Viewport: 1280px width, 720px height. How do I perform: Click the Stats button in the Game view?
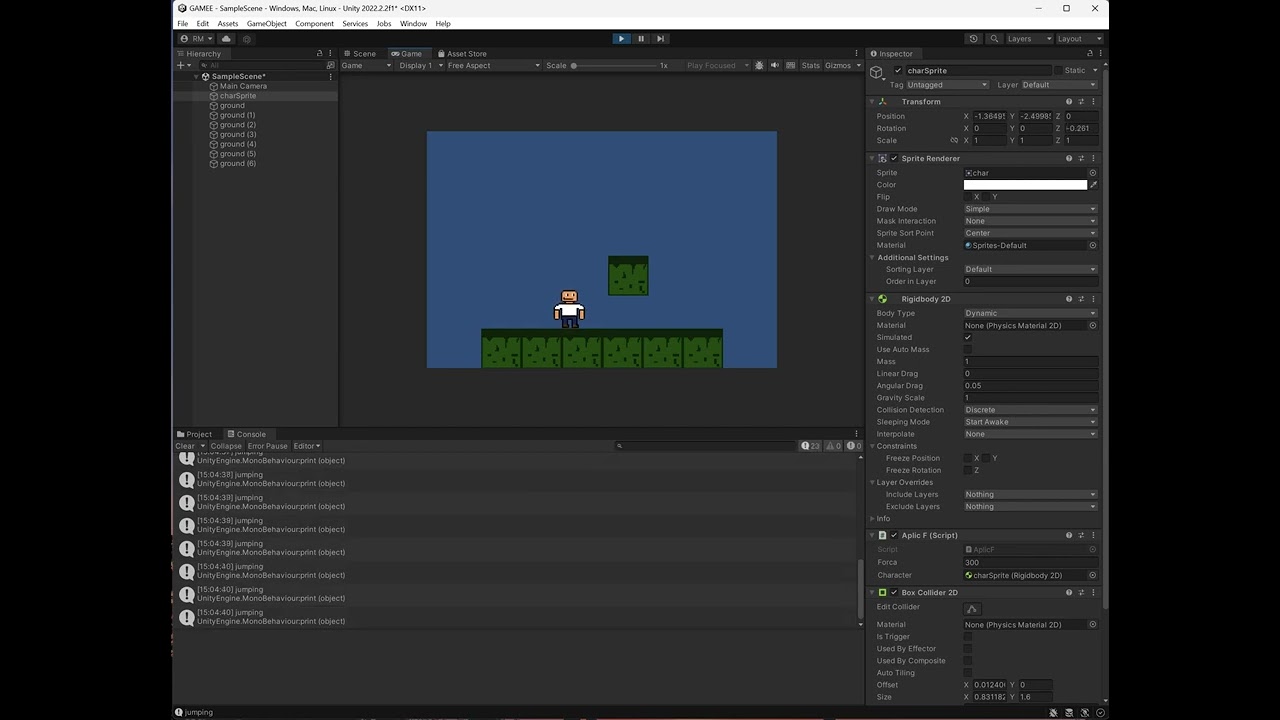pos(809,64)
